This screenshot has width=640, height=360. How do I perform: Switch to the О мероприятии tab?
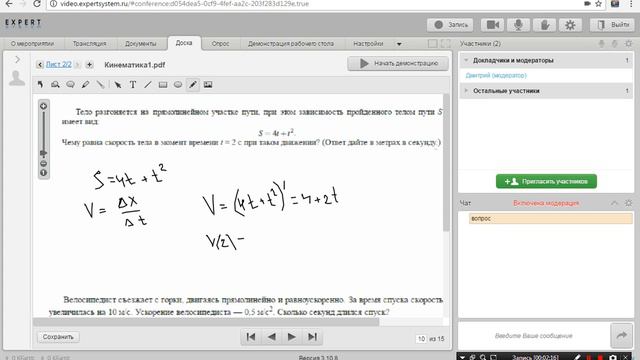click(32, 43)
